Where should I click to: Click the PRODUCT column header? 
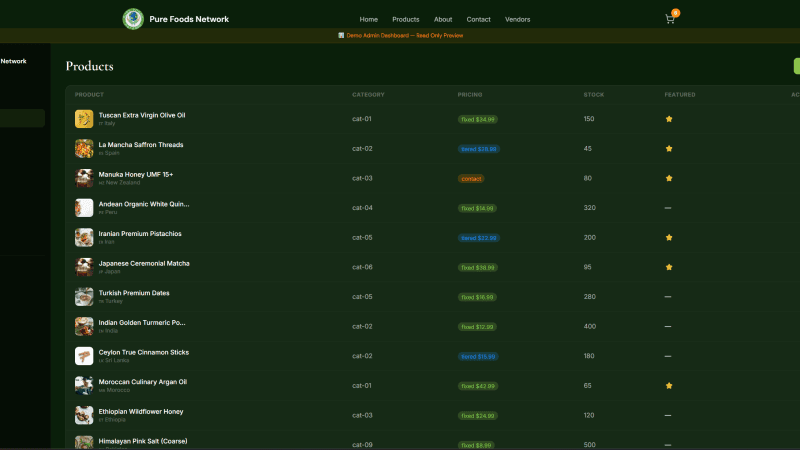pyautogui.click(x=89, y=95)
